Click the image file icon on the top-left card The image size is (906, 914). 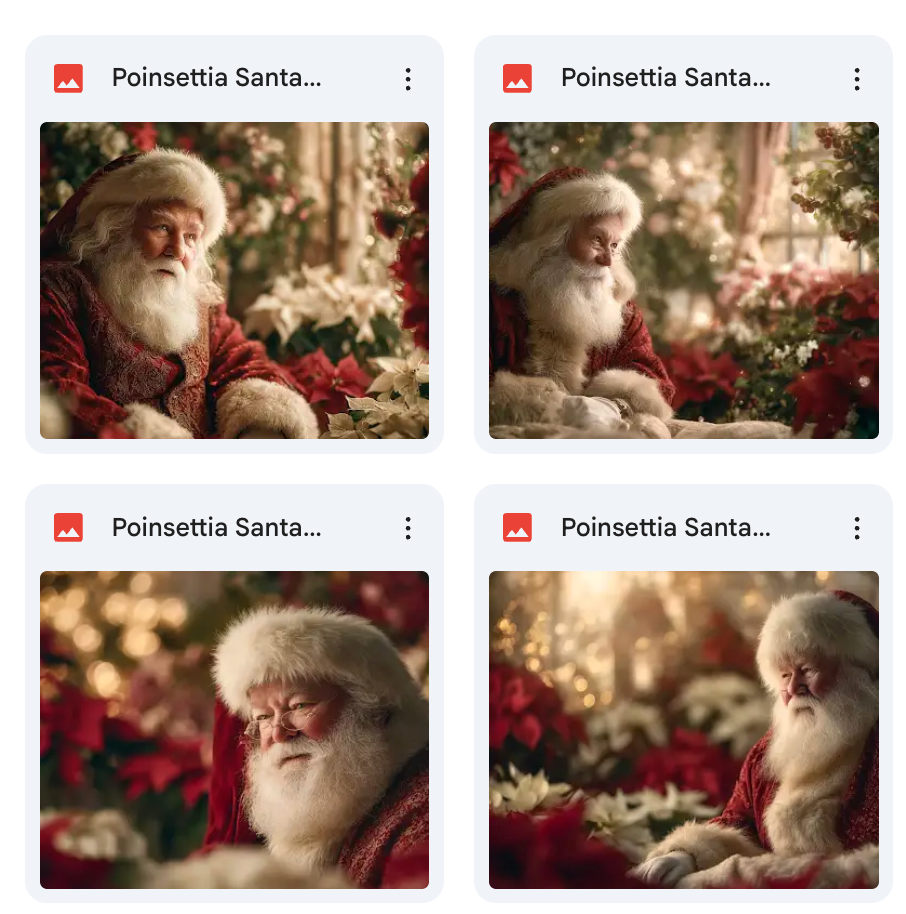click(68, 79)
